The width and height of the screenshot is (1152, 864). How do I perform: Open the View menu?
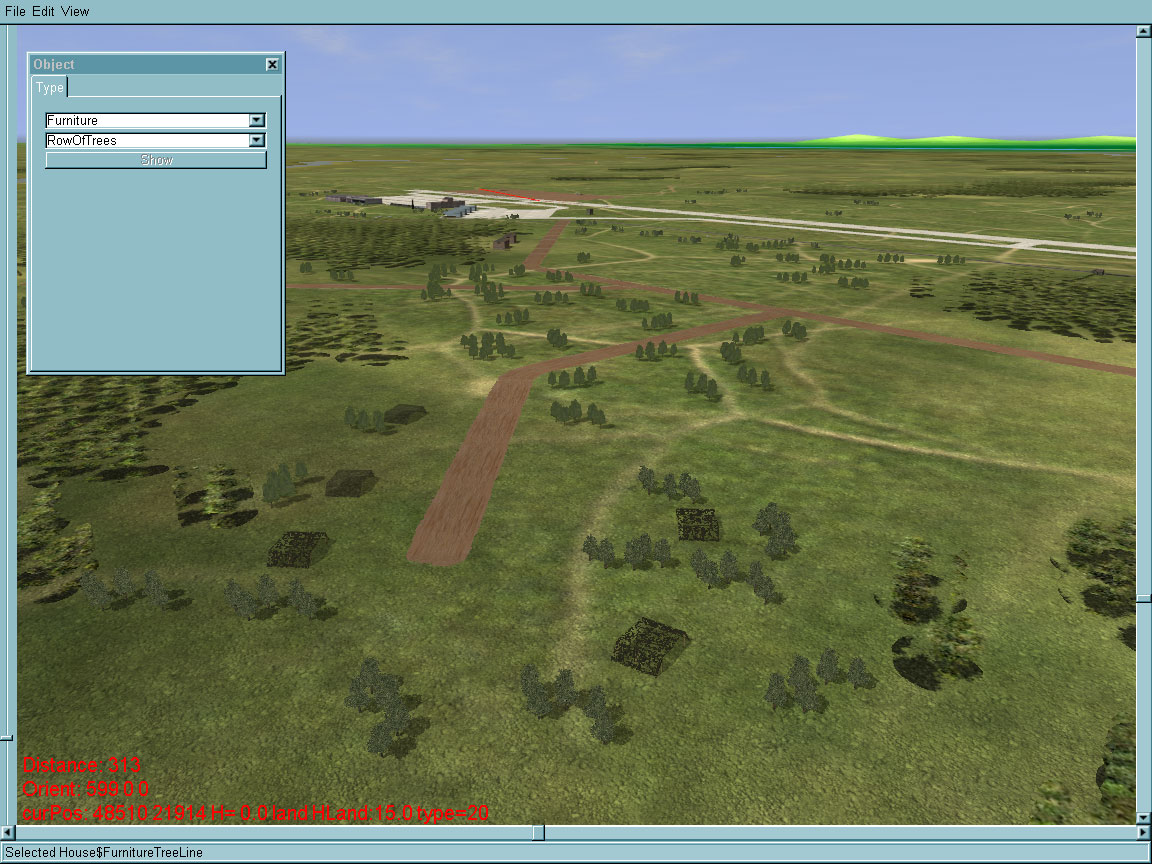75,11
